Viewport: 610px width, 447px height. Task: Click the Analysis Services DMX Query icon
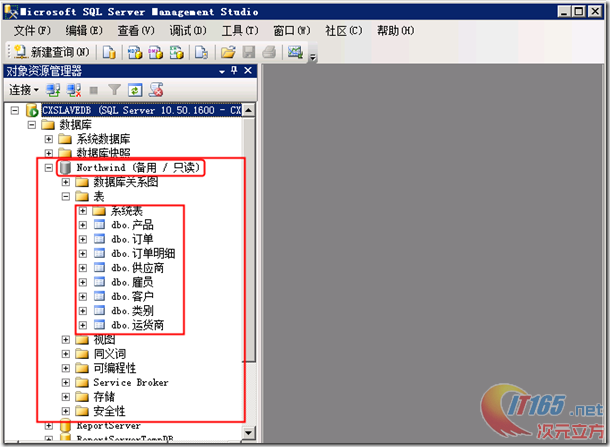click(x=156, y=52)
